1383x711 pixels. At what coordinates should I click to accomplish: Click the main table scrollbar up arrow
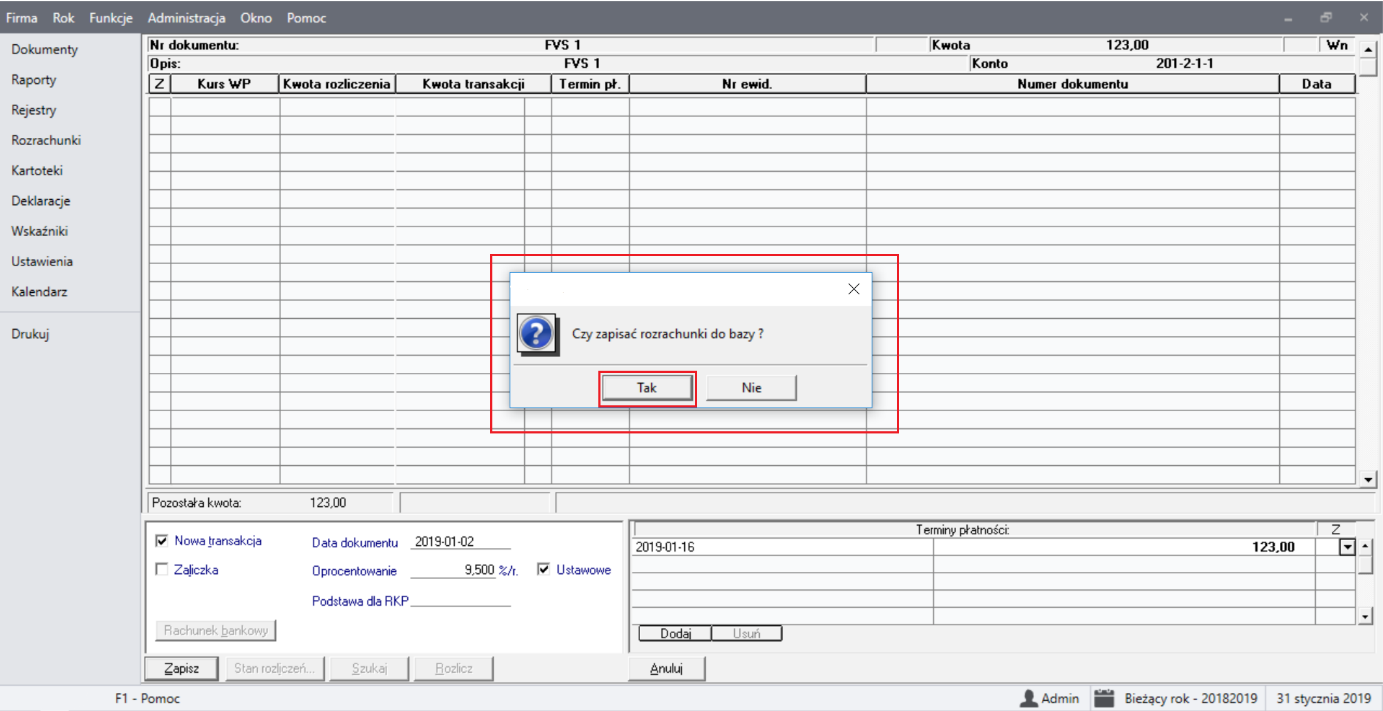(x=1369, y=49)
